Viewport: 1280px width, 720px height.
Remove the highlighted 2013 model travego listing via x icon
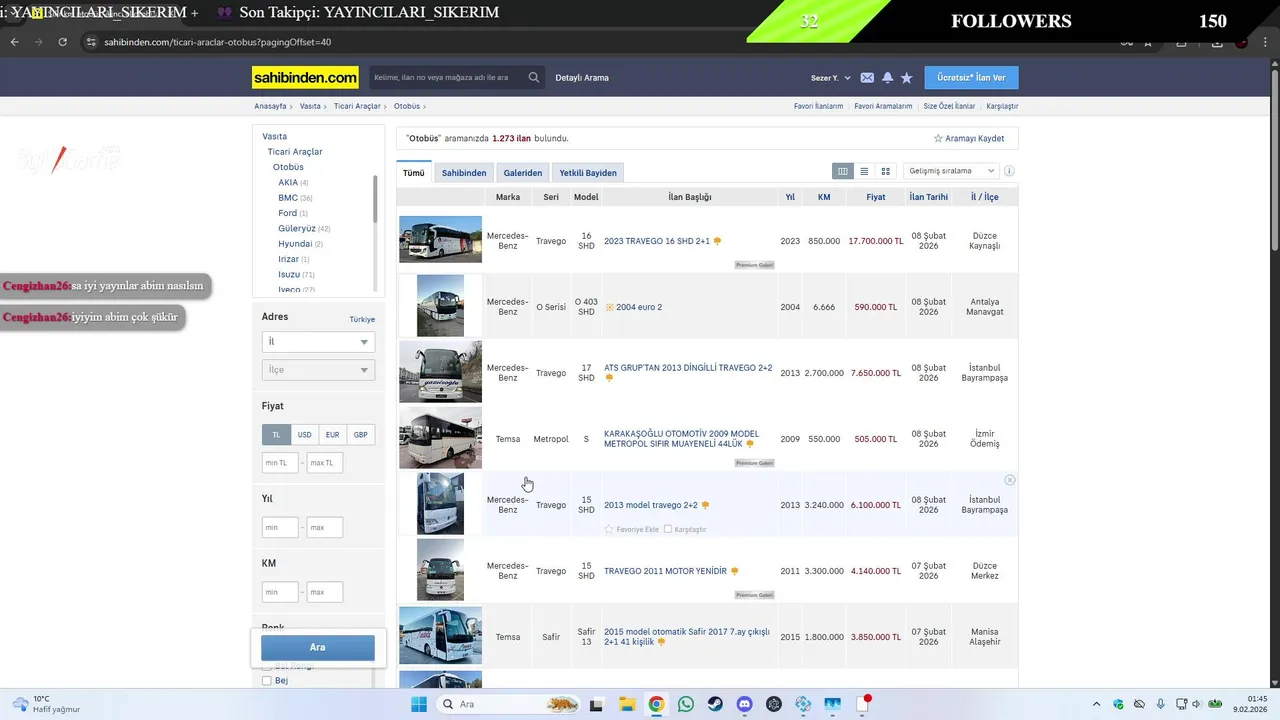click(1010, 480)
